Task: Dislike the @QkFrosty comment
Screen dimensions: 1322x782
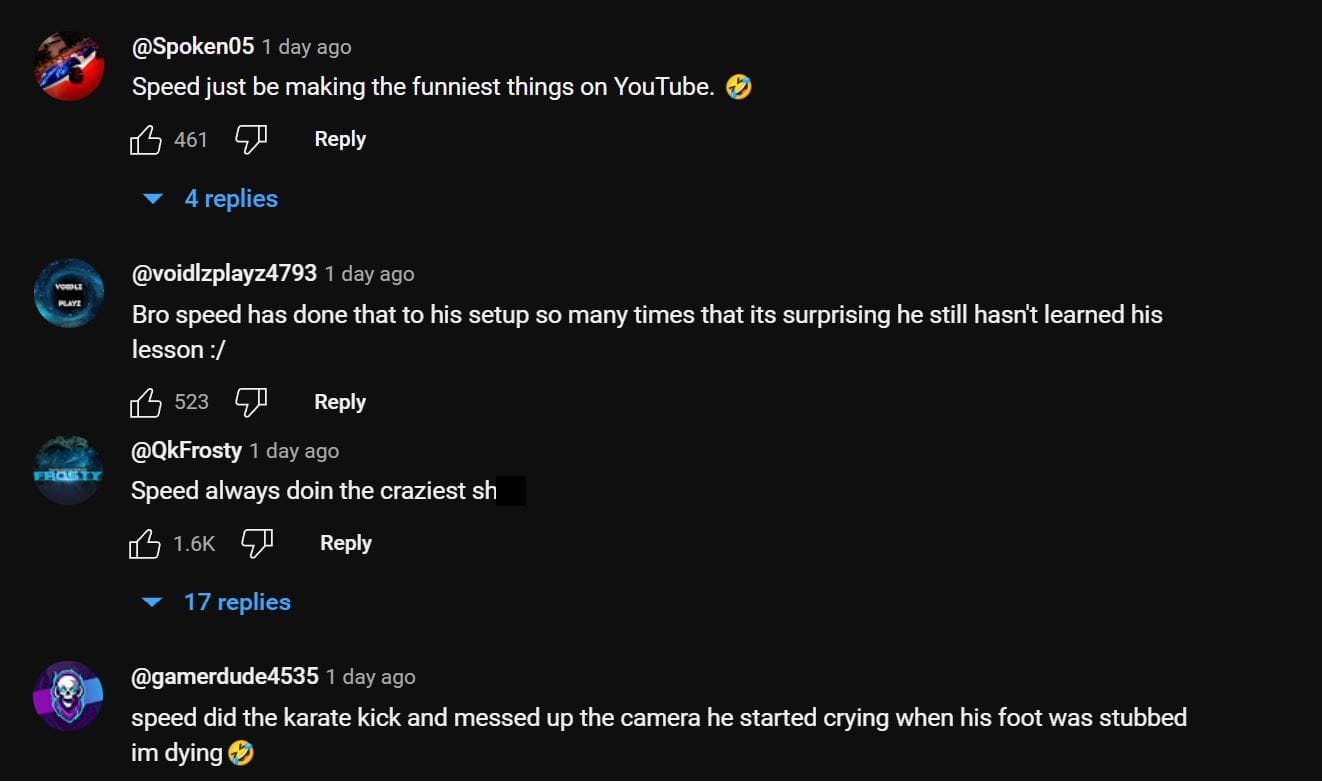Action: point(257,544)
